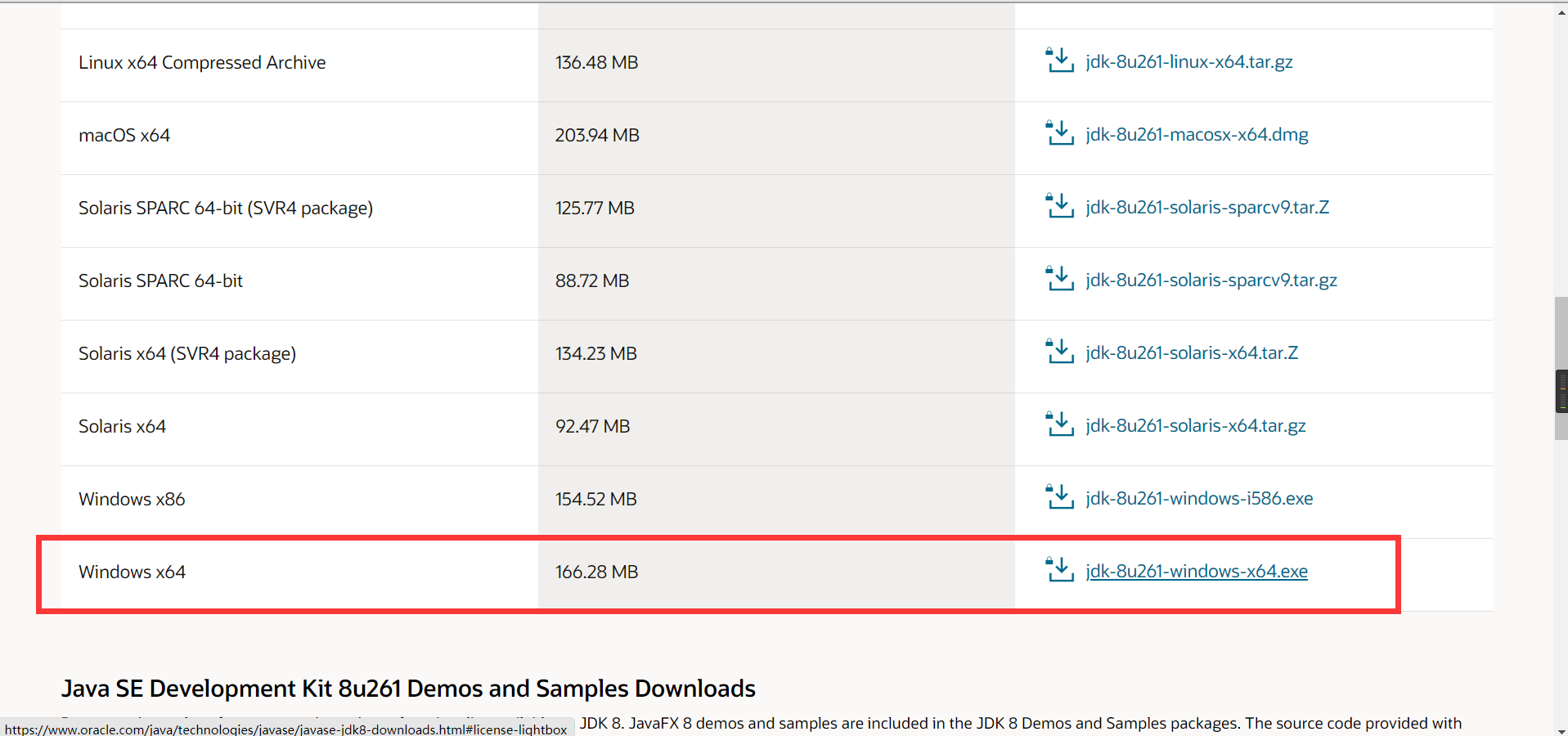Click the scrollbar up arrow
Screen dimensions: 1568x736
(x=1561, y=13)
